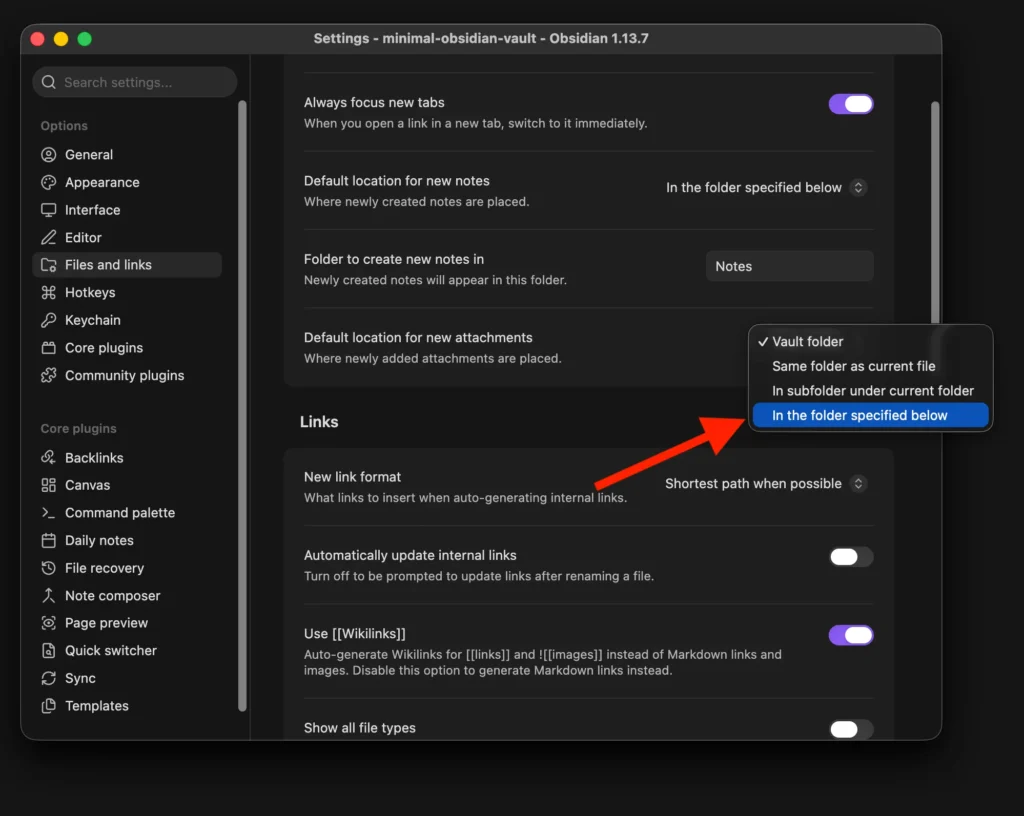Screen dimensions: 1024x816
Task: Click the Editor pencil icon
Action: pyautogui.click(x=48, y=238)
